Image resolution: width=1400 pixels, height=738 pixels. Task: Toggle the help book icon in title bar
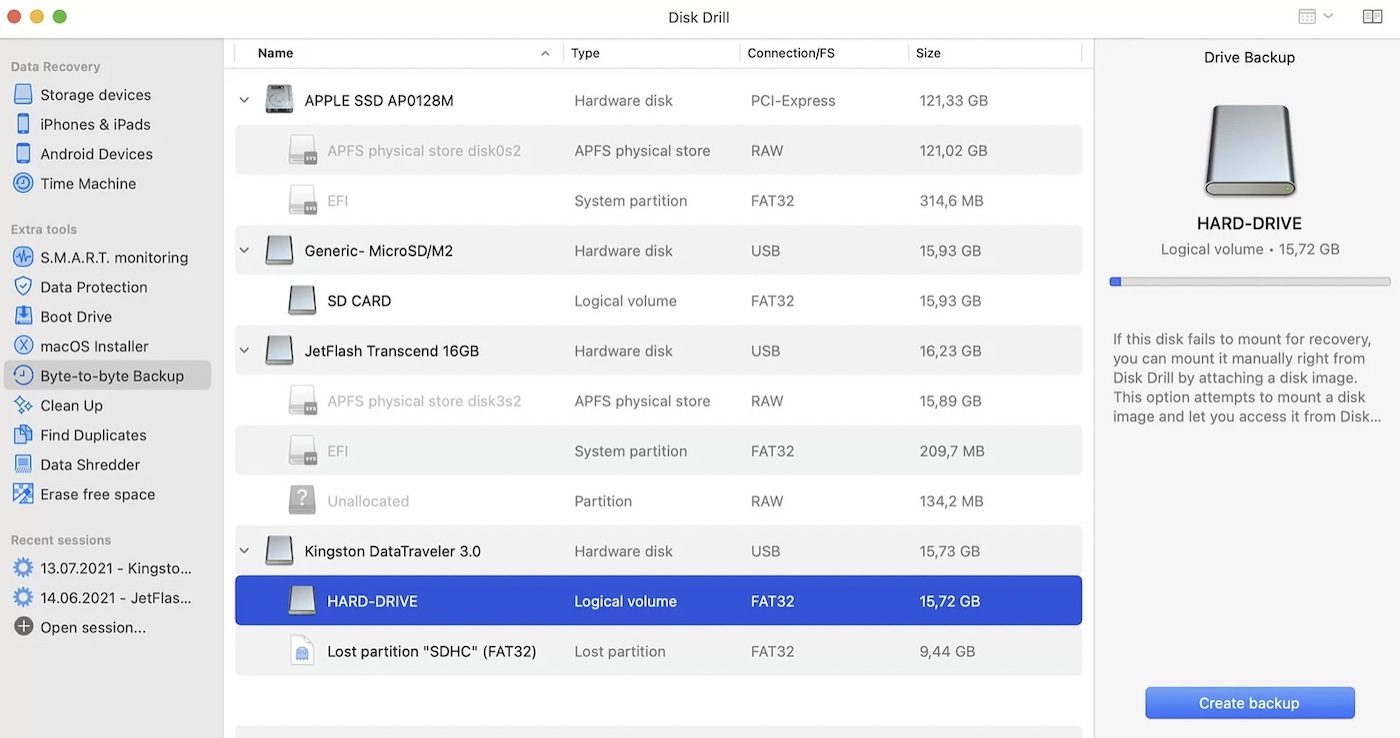coord(1372,16)
